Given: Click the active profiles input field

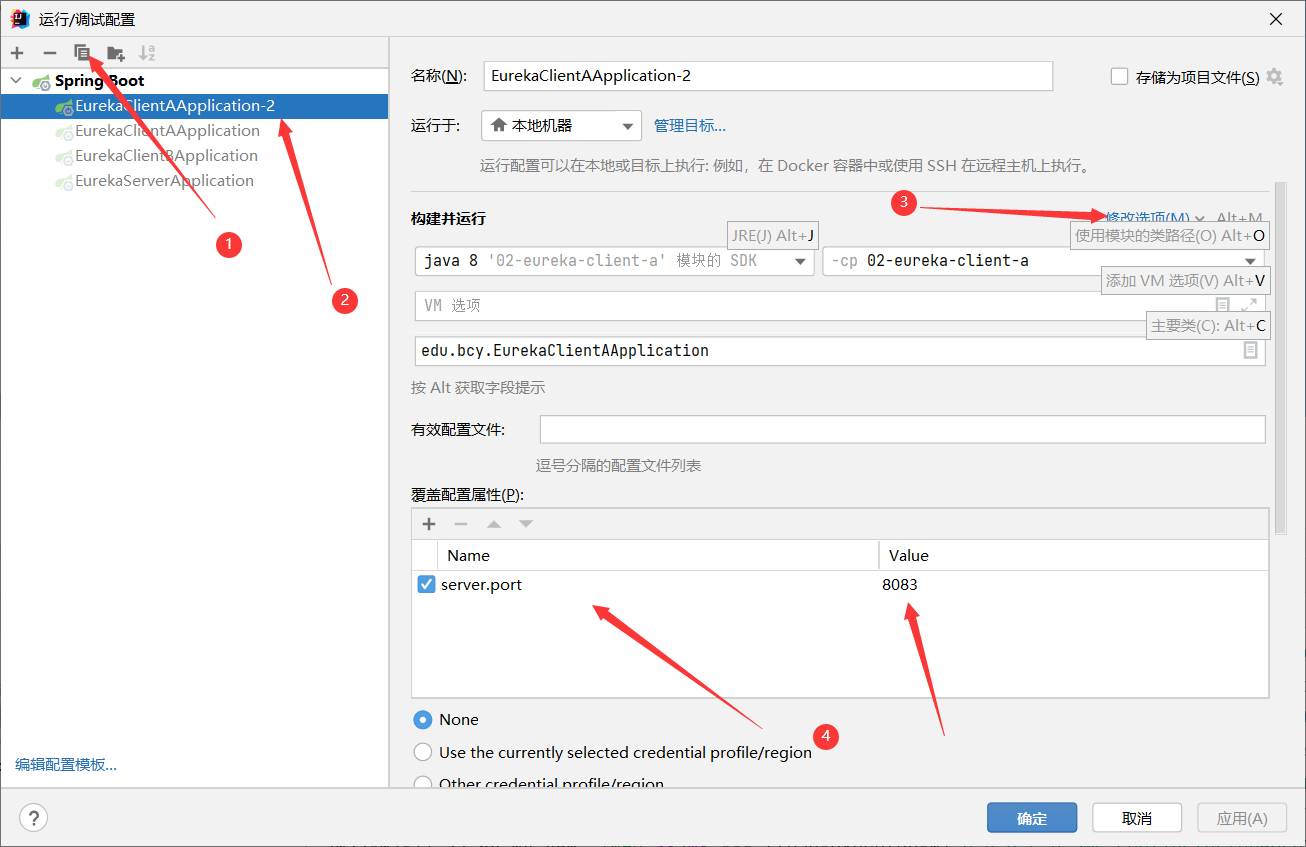Looking at the screenshot, I should (903, 429).
